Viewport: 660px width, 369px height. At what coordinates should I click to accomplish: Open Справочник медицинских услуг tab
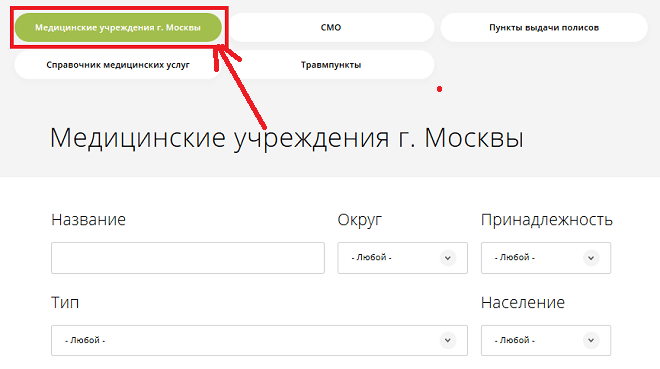coord(118,65)
